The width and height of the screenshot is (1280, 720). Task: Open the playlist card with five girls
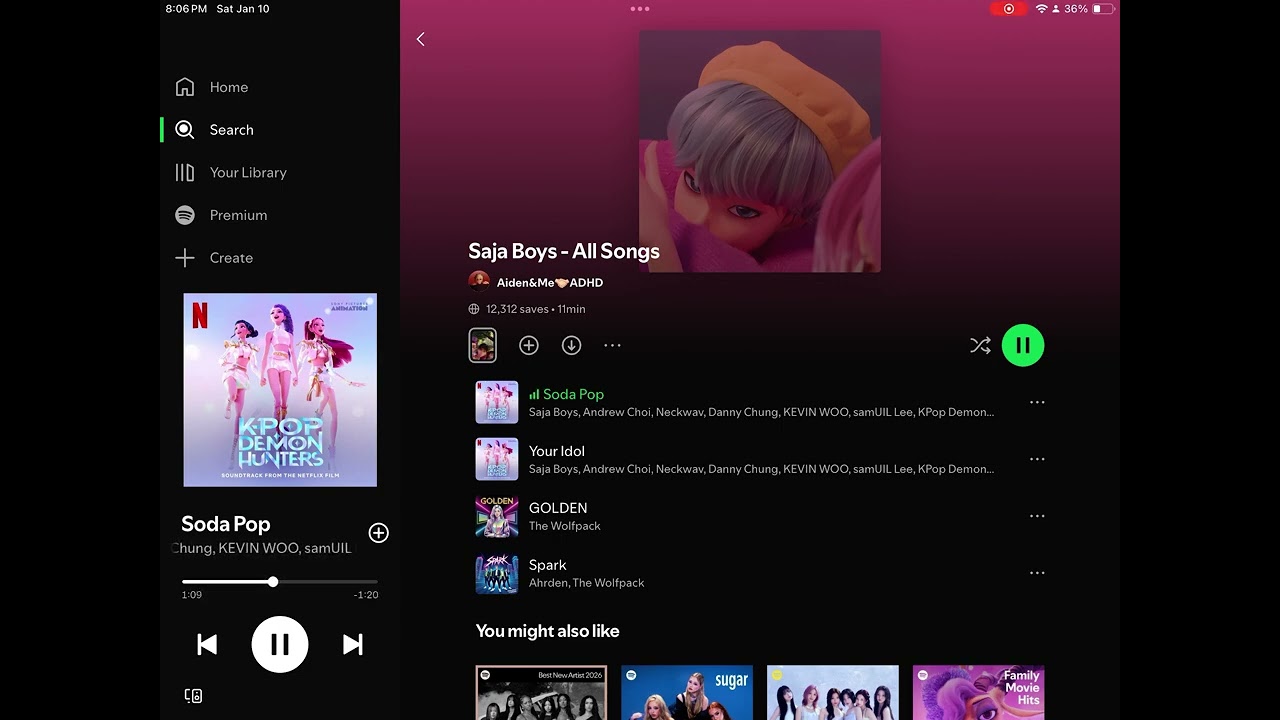pyautogui.click(x=833, y=692)
